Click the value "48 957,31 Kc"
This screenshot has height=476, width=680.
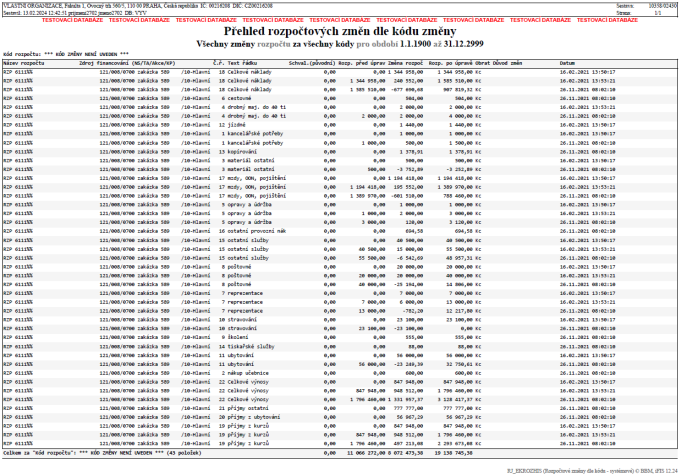coord(464,258)
